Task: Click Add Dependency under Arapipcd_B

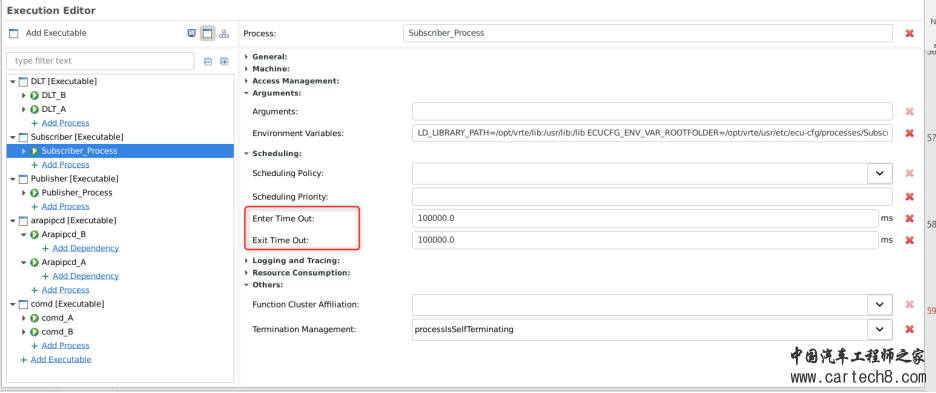Action: pyautogui.click(x=85, y=248)
